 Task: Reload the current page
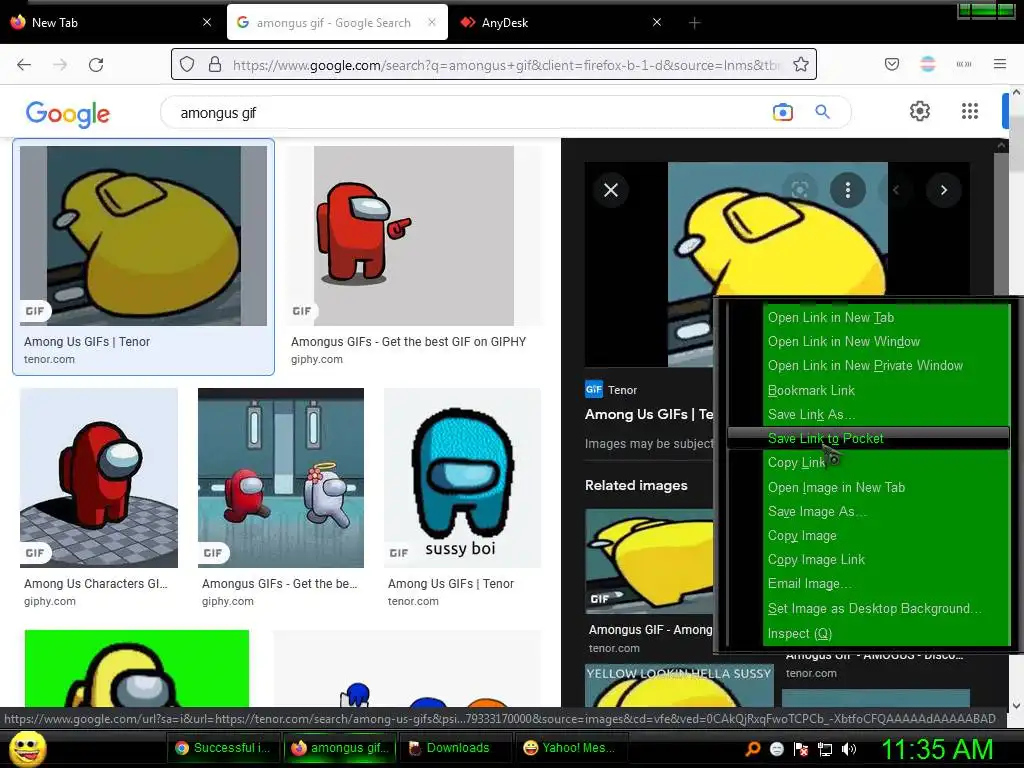point(96,65)
